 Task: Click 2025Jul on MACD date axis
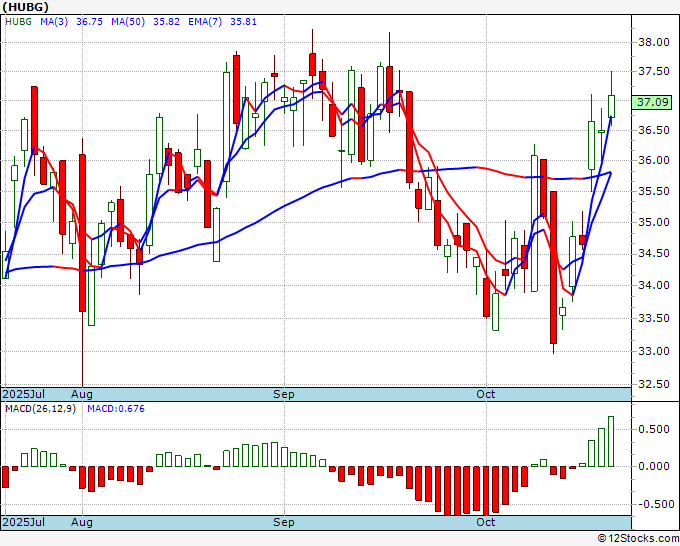[x=24, y=522]
